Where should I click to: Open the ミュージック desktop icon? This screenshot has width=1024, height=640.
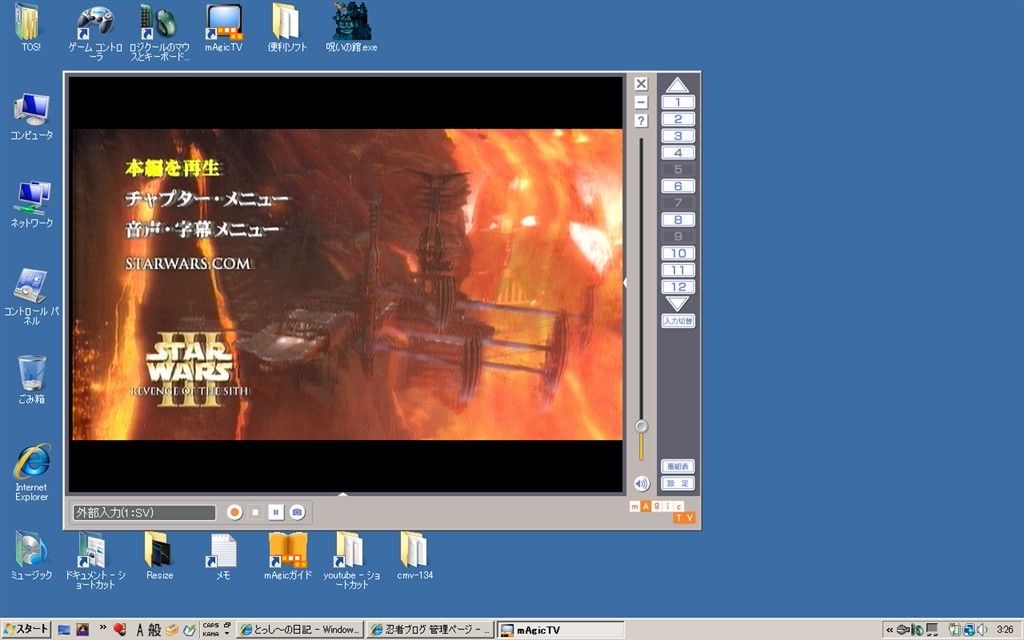[31, 556]
